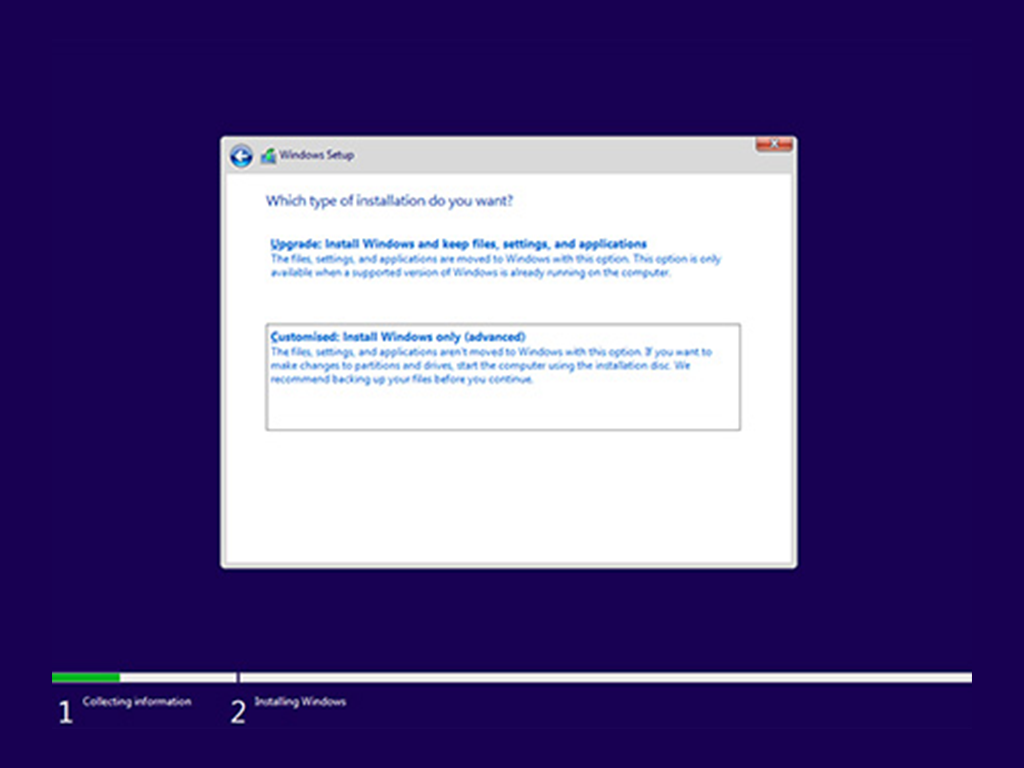Click the Customised option description paragraph
This screenshot has width=1024, height=768.
[490, 366]
